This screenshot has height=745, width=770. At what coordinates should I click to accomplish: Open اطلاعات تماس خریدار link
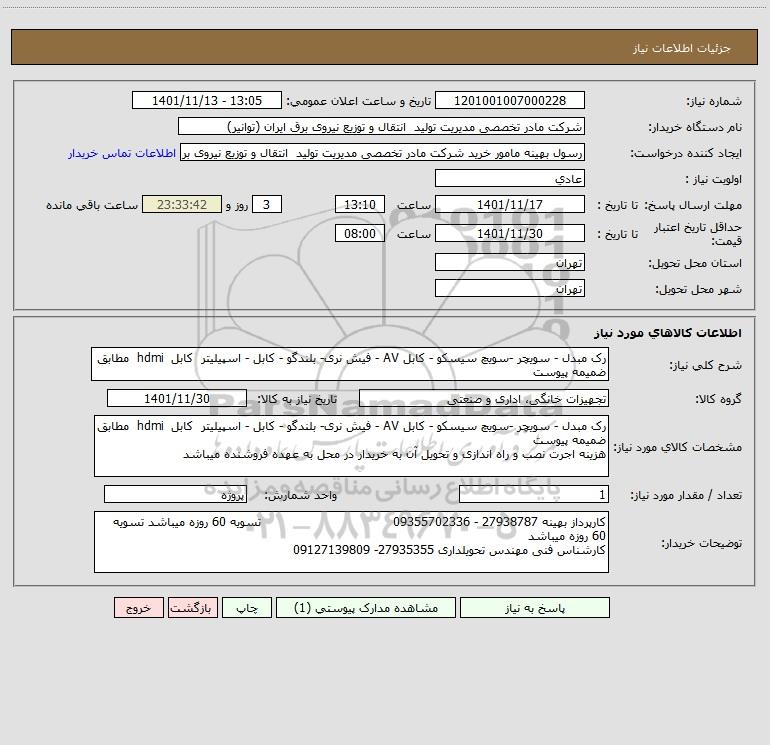(122, 153)
